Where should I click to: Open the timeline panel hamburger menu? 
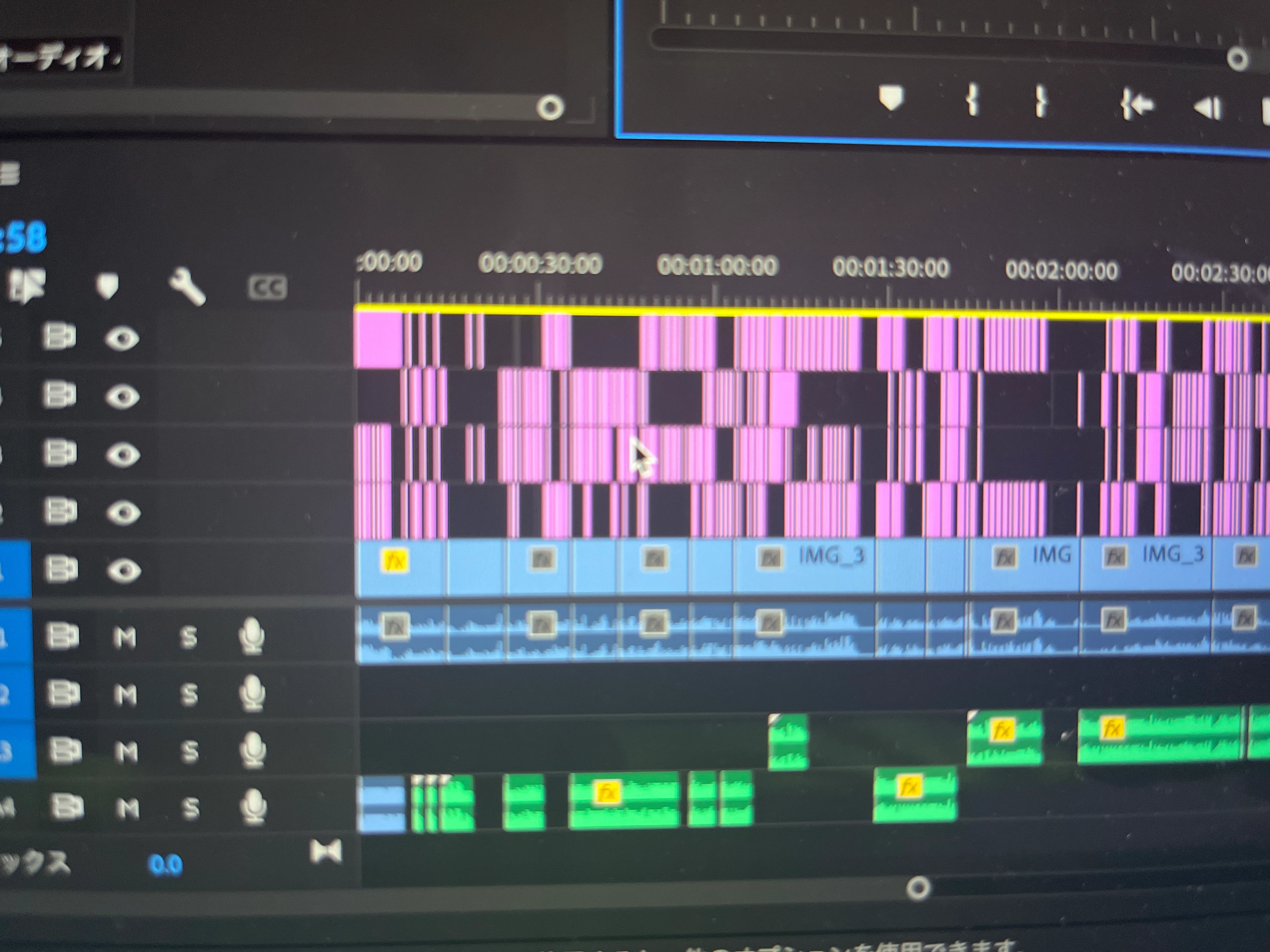[10, 174]
